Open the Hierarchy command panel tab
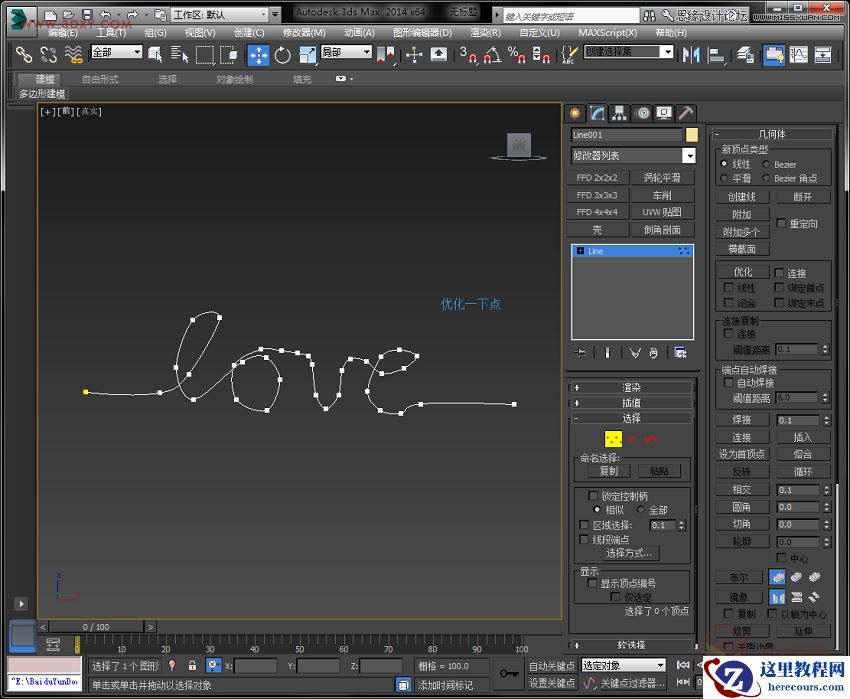 click(619, 113)
